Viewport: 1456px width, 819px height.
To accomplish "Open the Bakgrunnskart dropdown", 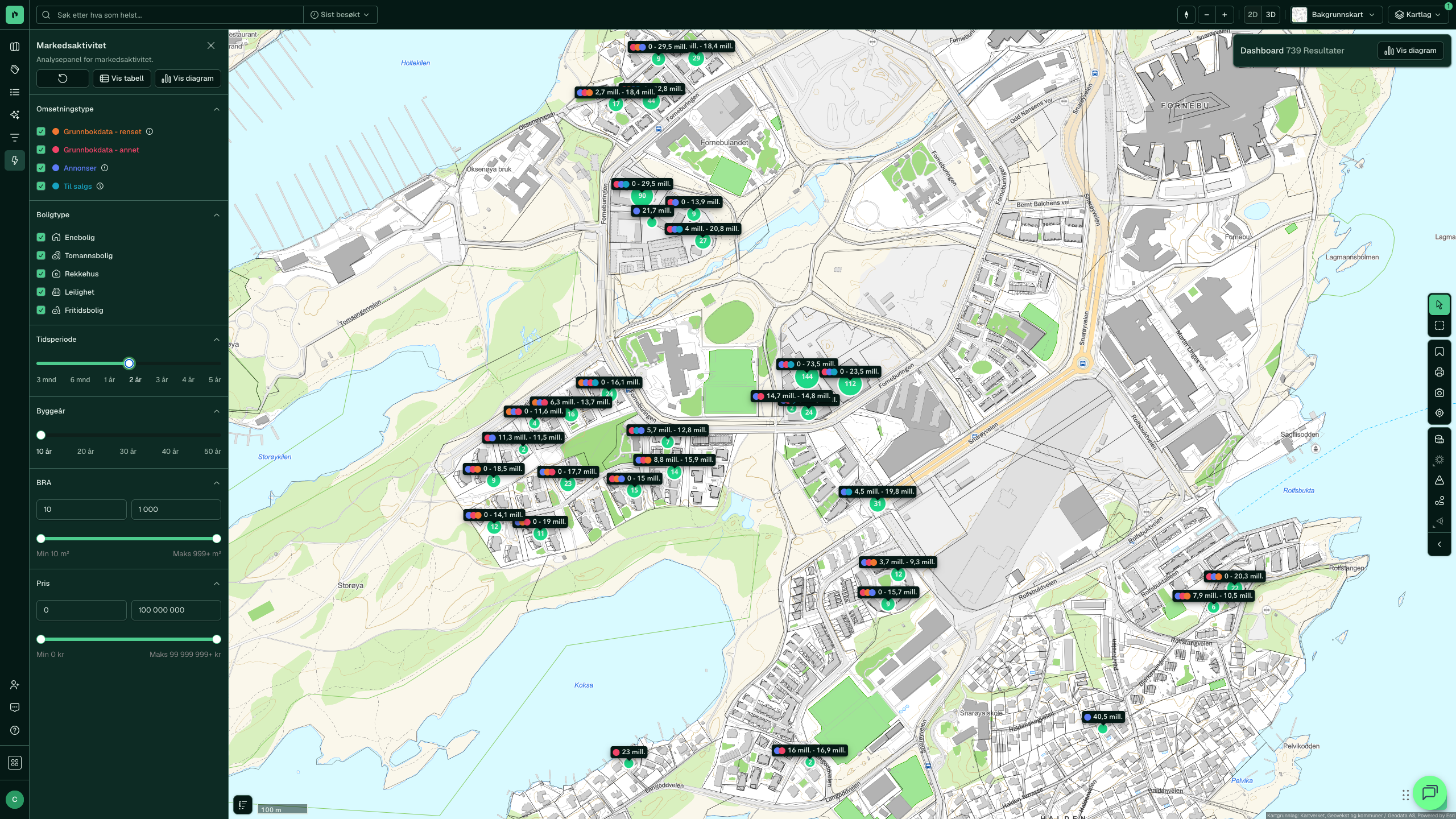I will click(x=1336, y=15).
